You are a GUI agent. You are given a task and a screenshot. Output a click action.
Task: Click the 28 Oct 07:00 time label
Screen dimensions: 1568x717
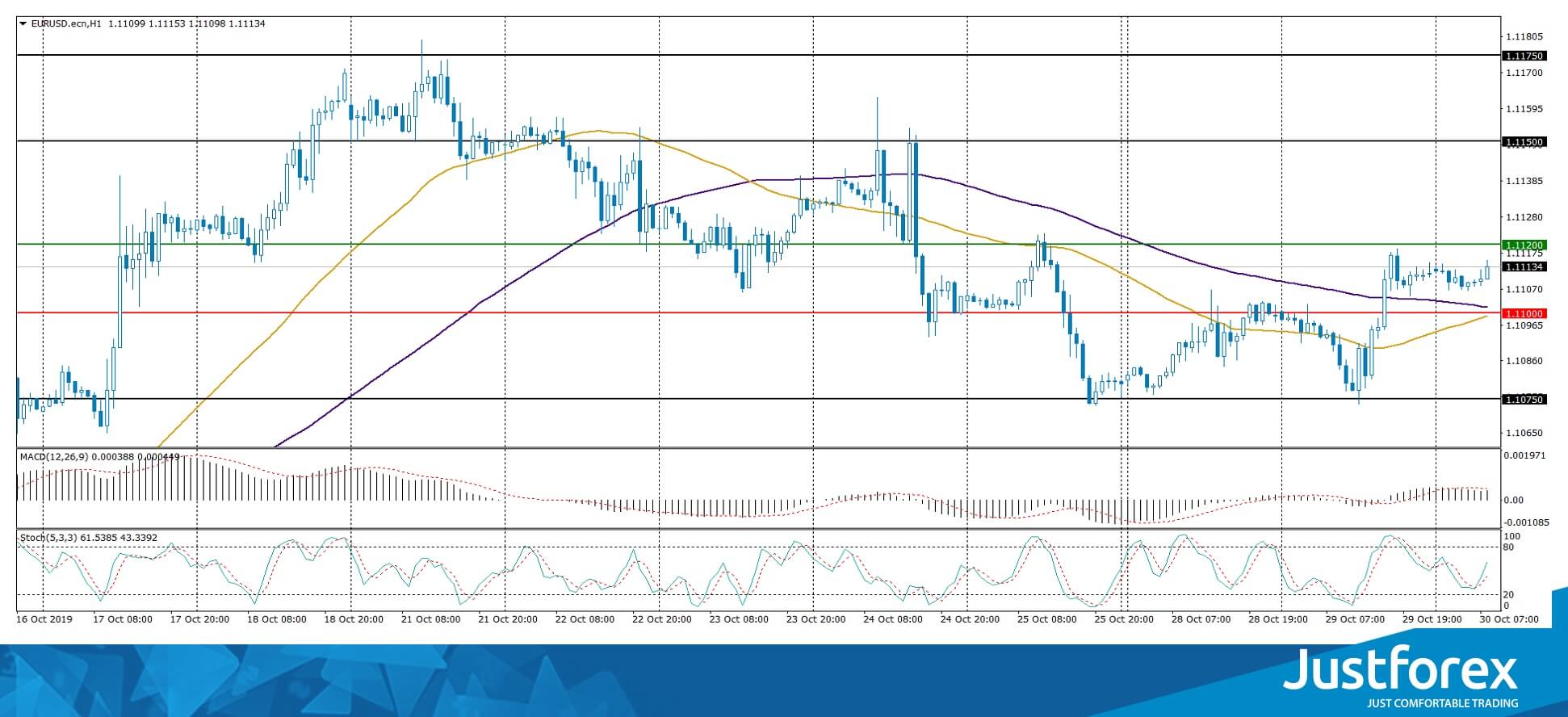point(1201,619)
